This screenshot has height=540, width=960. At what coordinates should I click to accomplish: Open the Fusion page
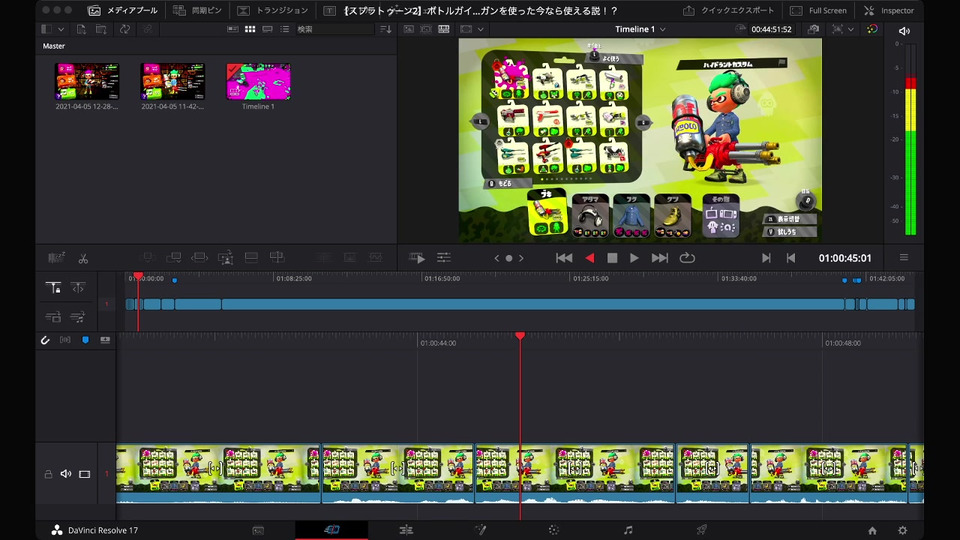(x=480, y=530)
